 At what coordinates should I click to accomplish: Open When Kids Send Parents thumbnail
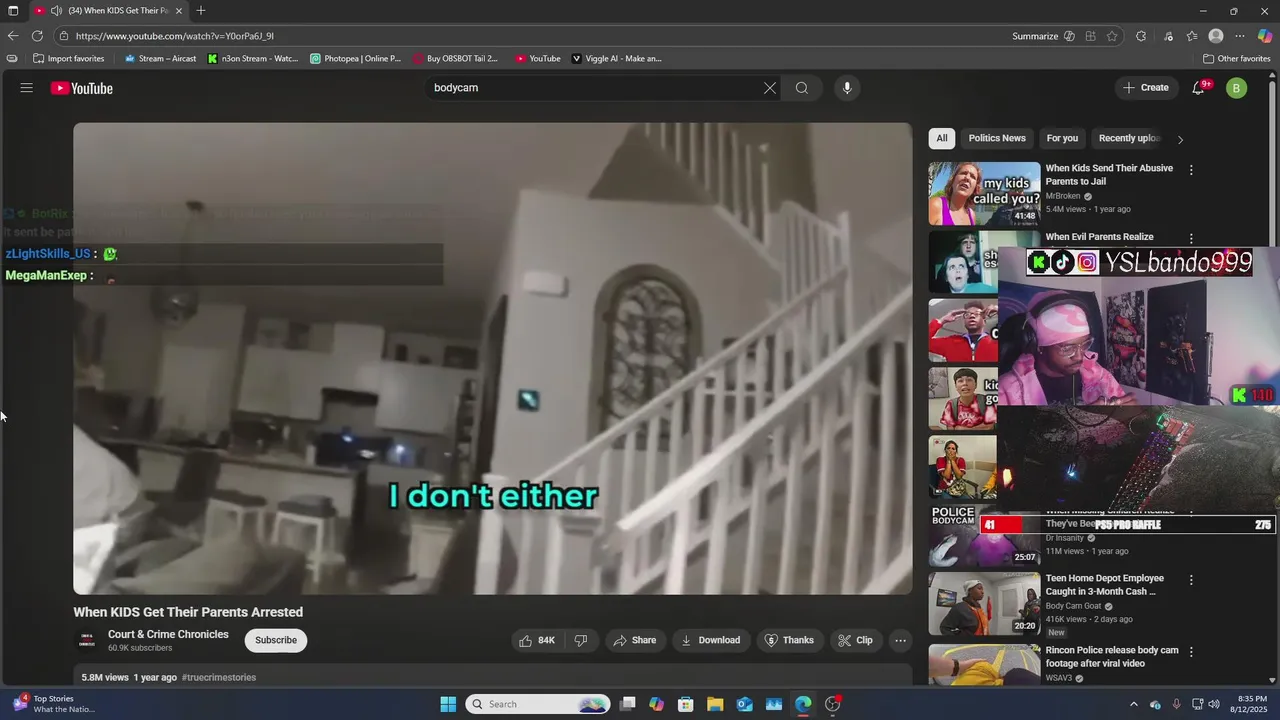[984, 194]
